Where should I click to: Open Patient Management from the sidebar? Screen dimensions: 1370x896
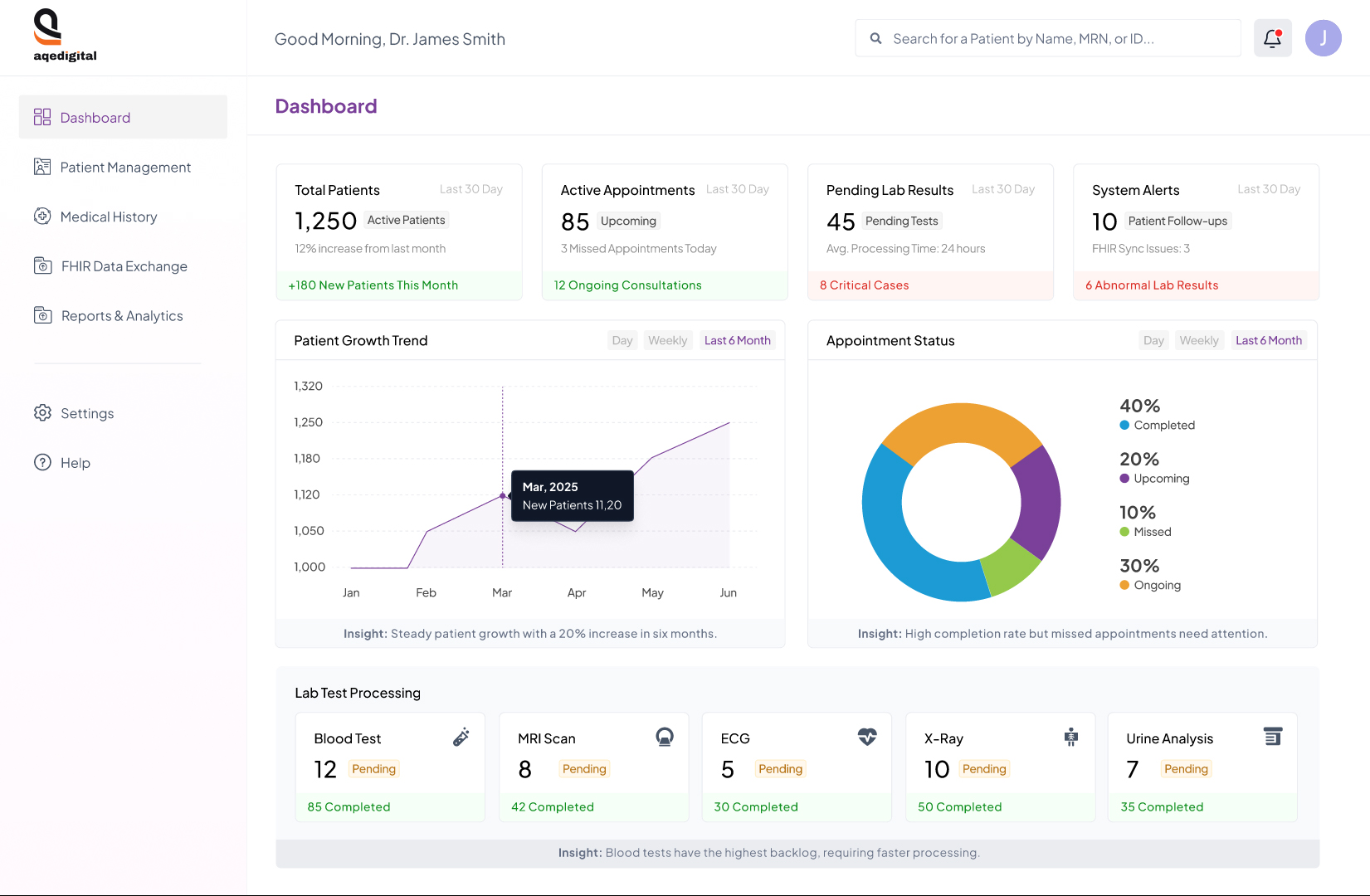124,167
